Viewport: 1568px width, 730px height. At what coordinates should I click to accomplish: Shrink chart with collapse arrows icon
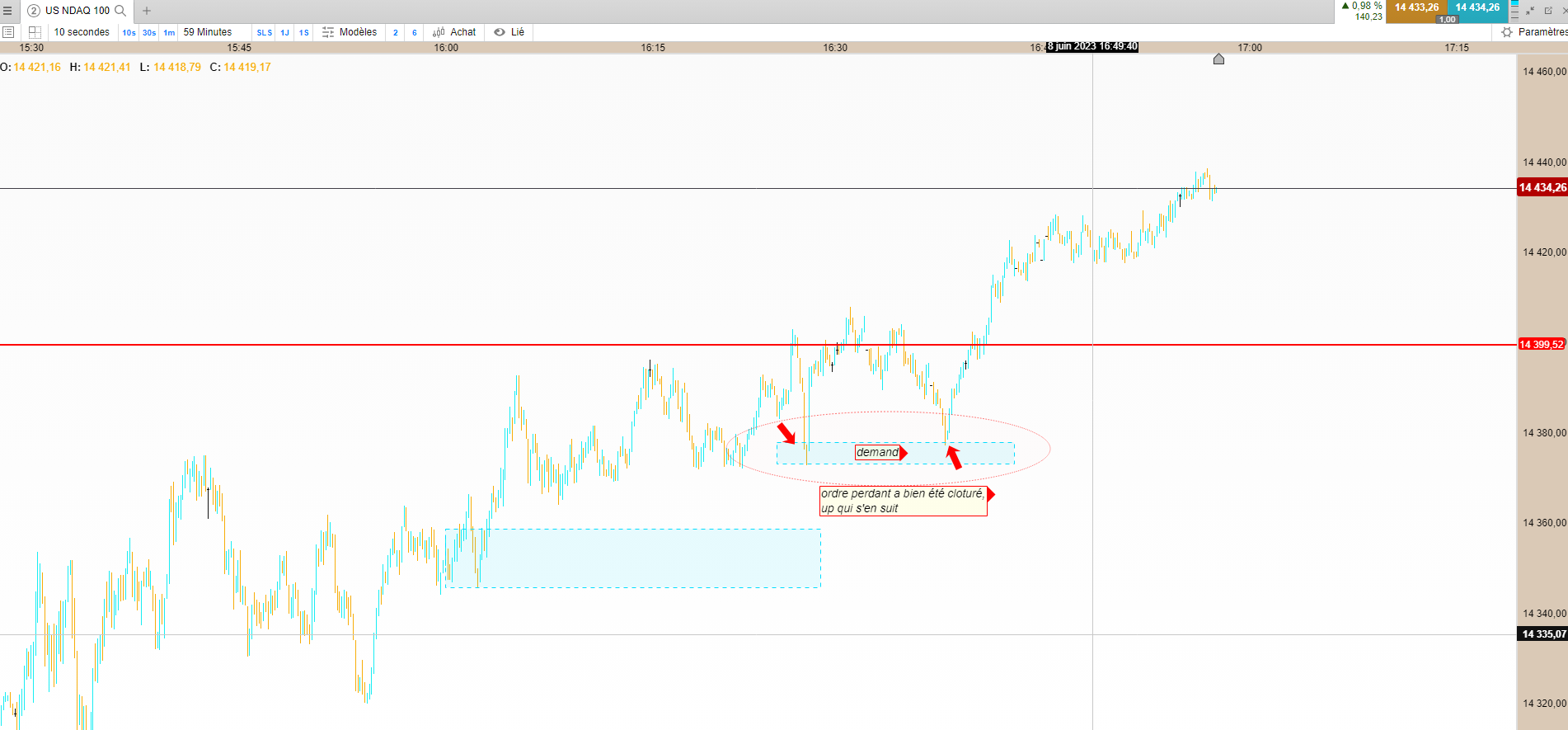(x=1530, y=11)
